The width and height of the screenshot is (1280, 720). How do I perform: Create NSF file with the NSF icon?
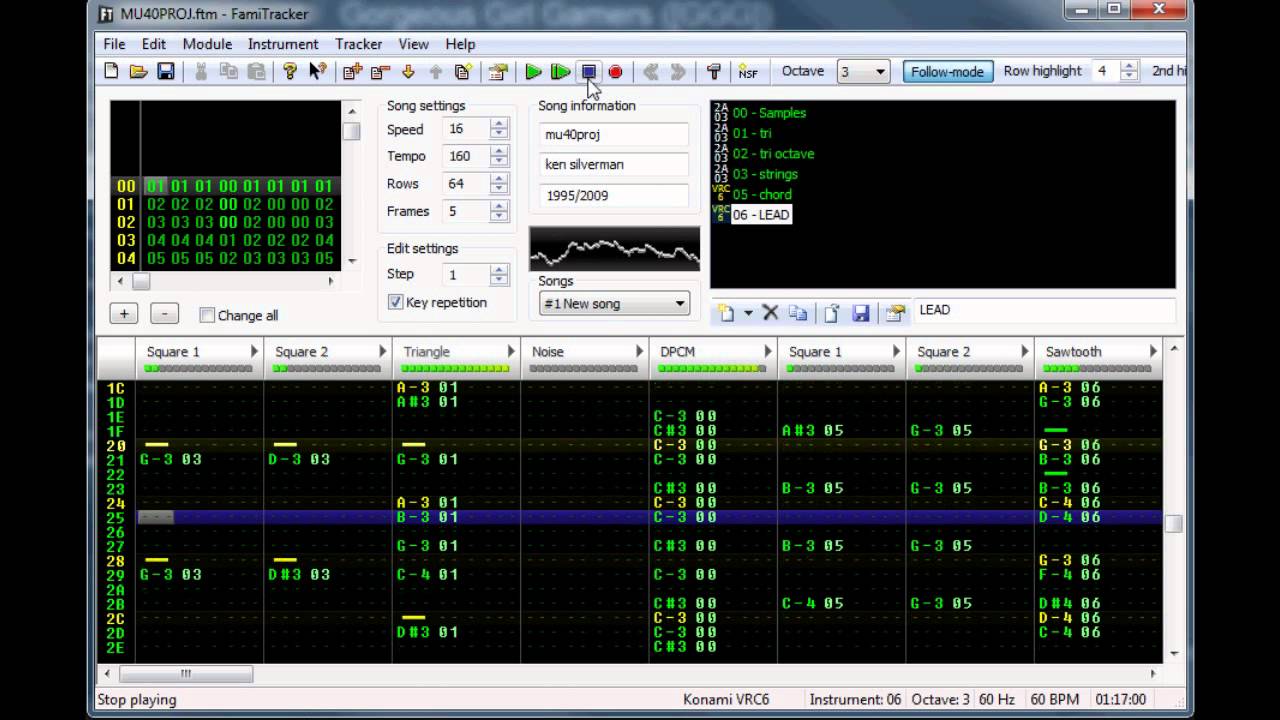pyautogui.click(x=748, y=71)
